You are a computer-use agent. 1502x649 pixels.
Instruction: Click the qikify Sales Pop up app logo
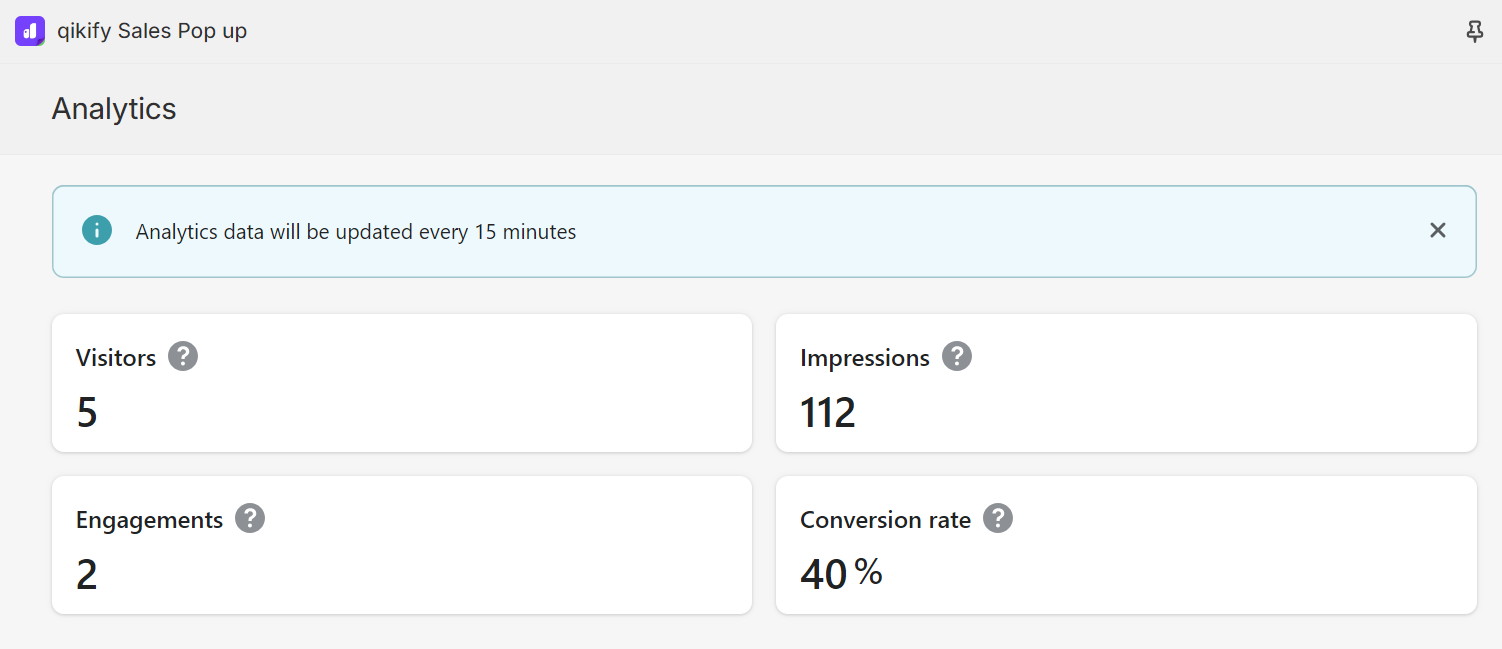tap(30, 31)
